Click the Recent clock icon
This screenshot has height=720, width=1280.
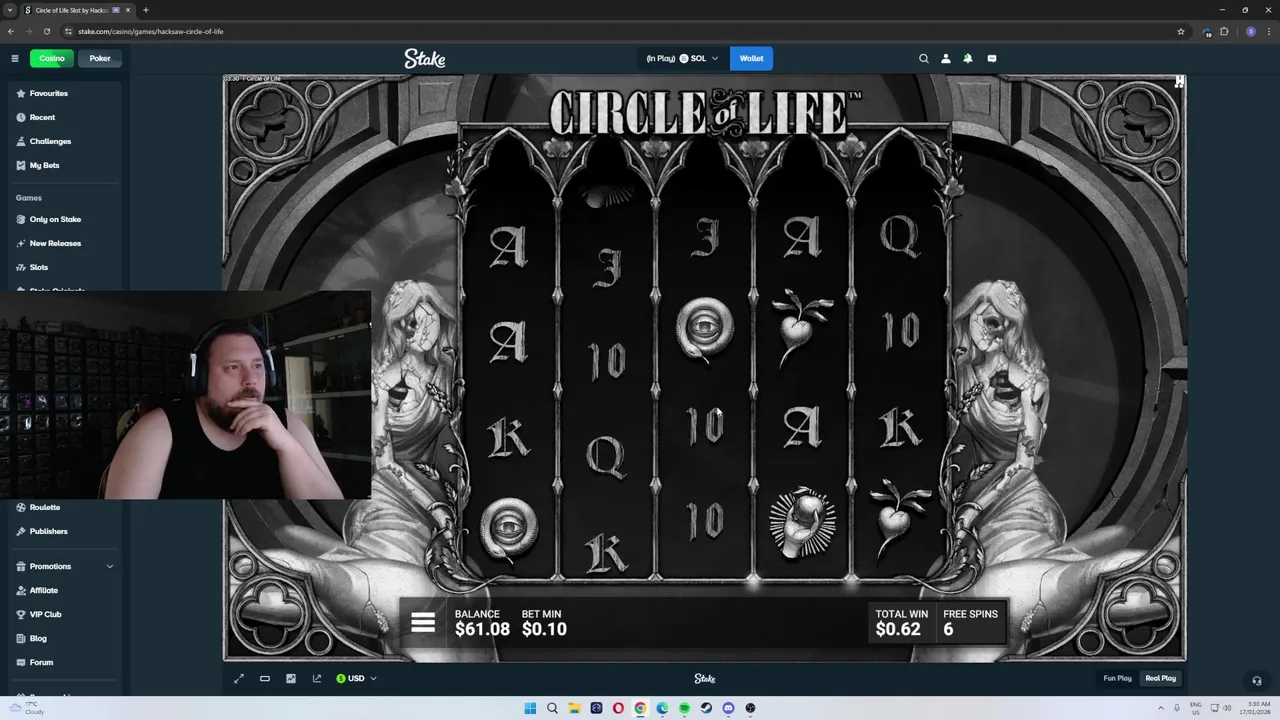click(x=21, y=117)
